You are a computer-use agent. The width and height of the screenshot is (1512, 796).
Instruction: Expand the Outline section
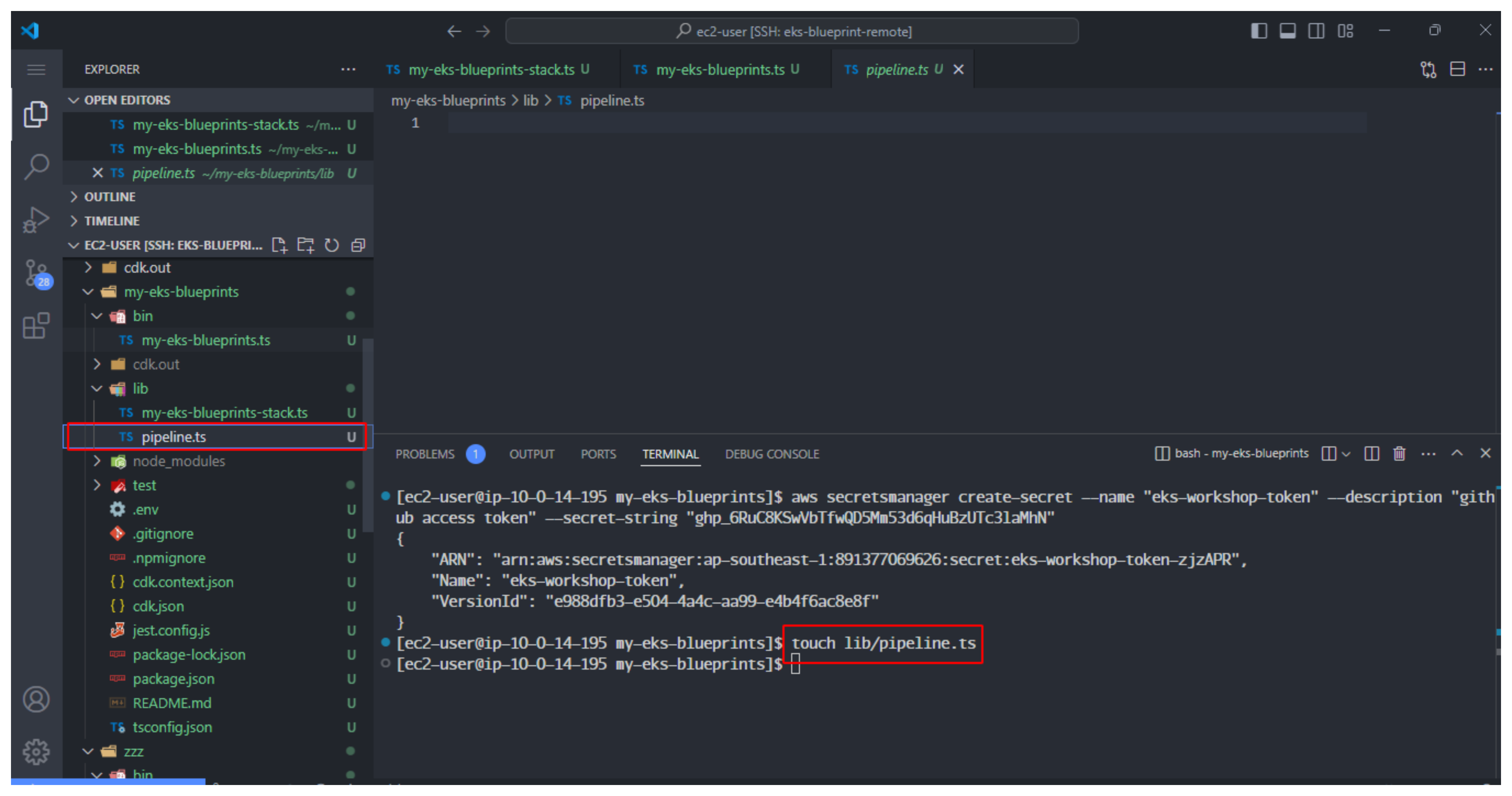(x=218, y=197)
